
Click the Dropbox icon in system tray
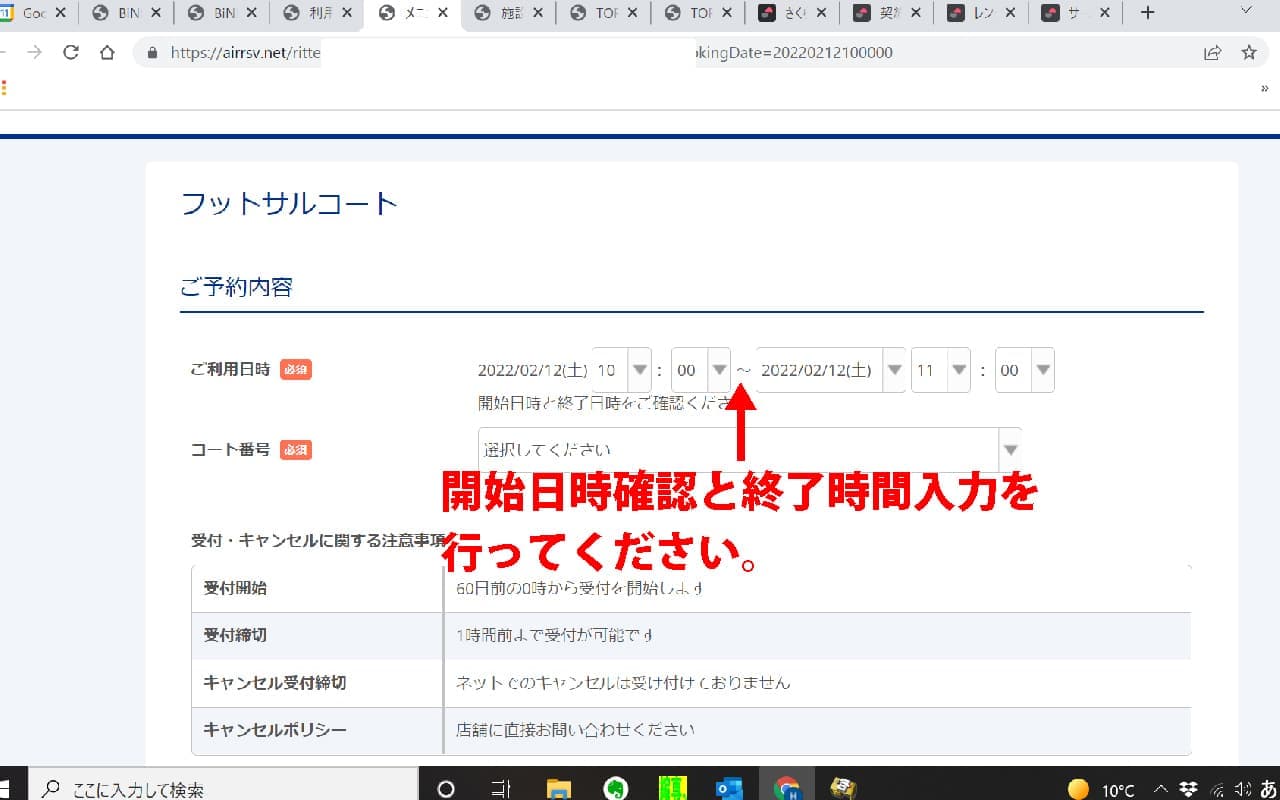1189,789
